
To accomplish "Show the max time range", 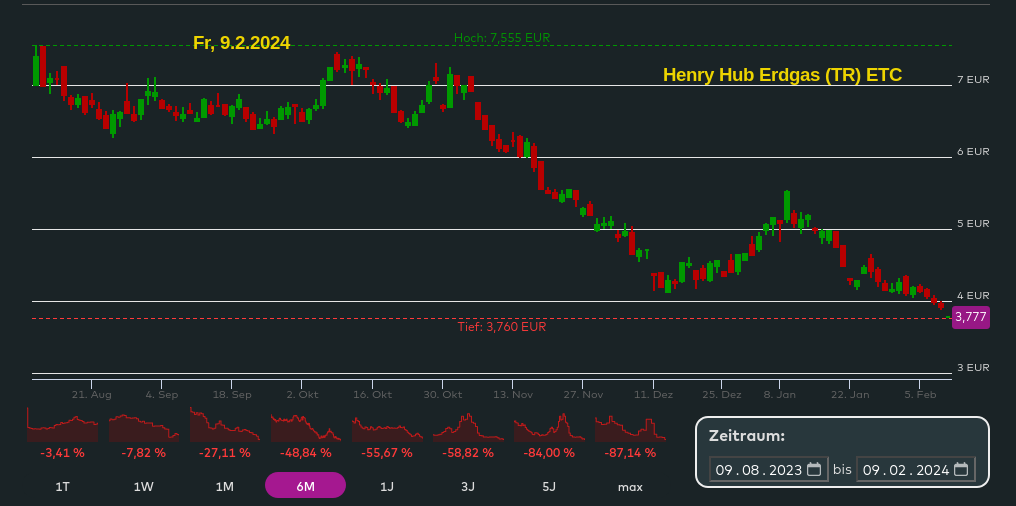I will pos(630,487).
